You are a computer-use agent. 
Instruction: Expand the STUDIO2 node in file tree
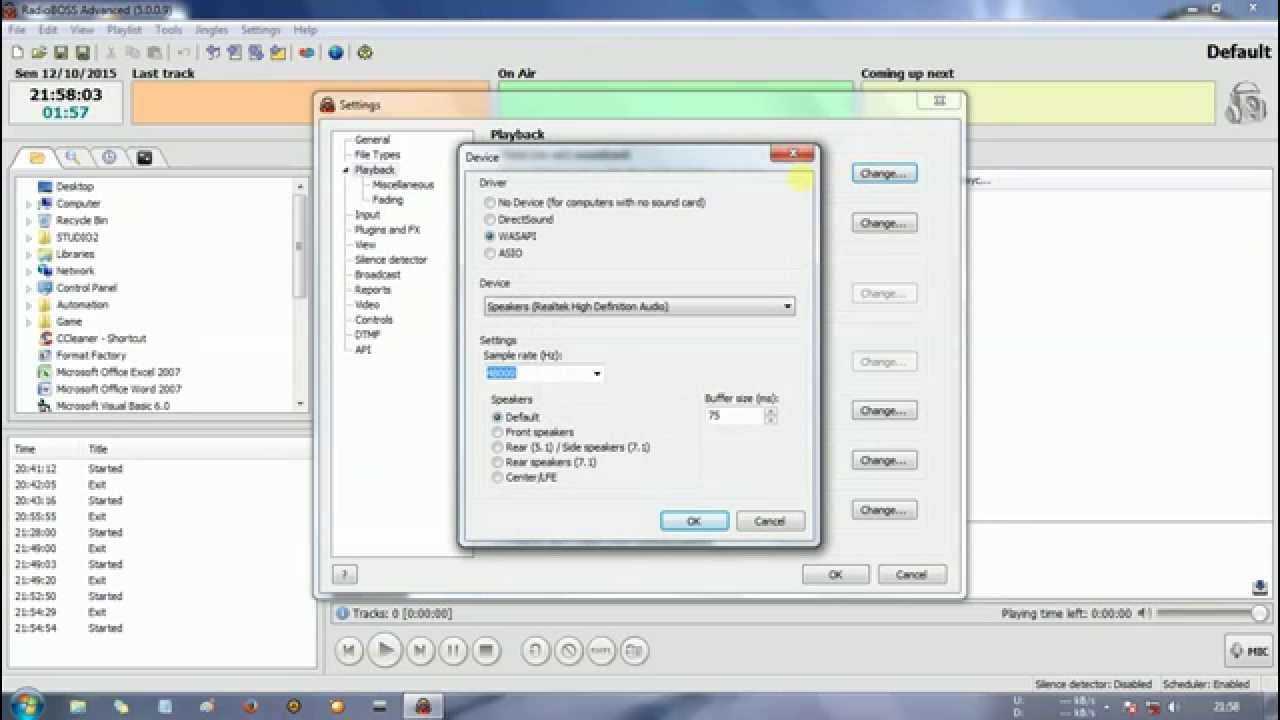coord(29,238)
